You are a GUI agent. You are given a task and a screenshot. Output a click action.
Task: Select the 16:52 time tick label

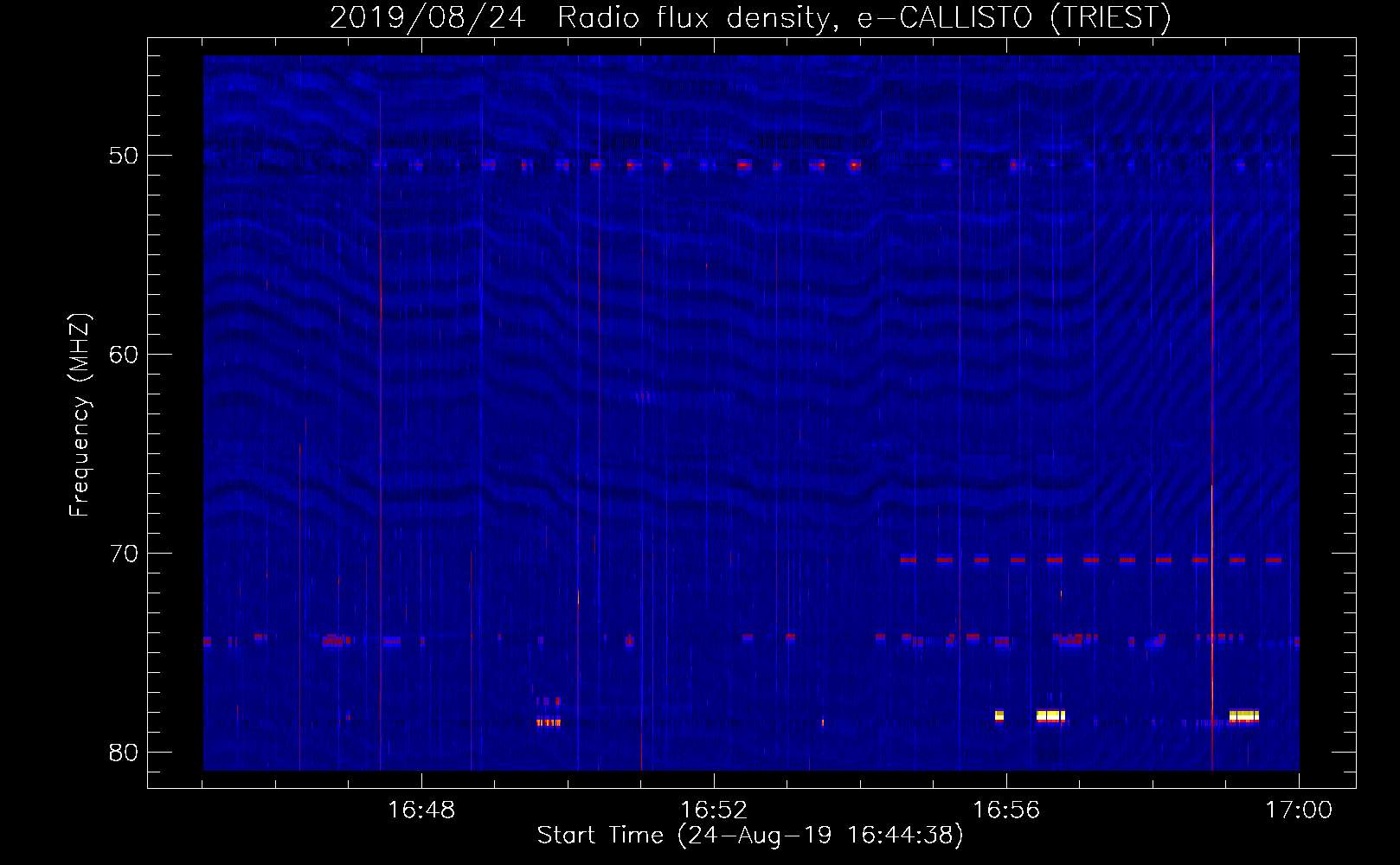(714, 810)
